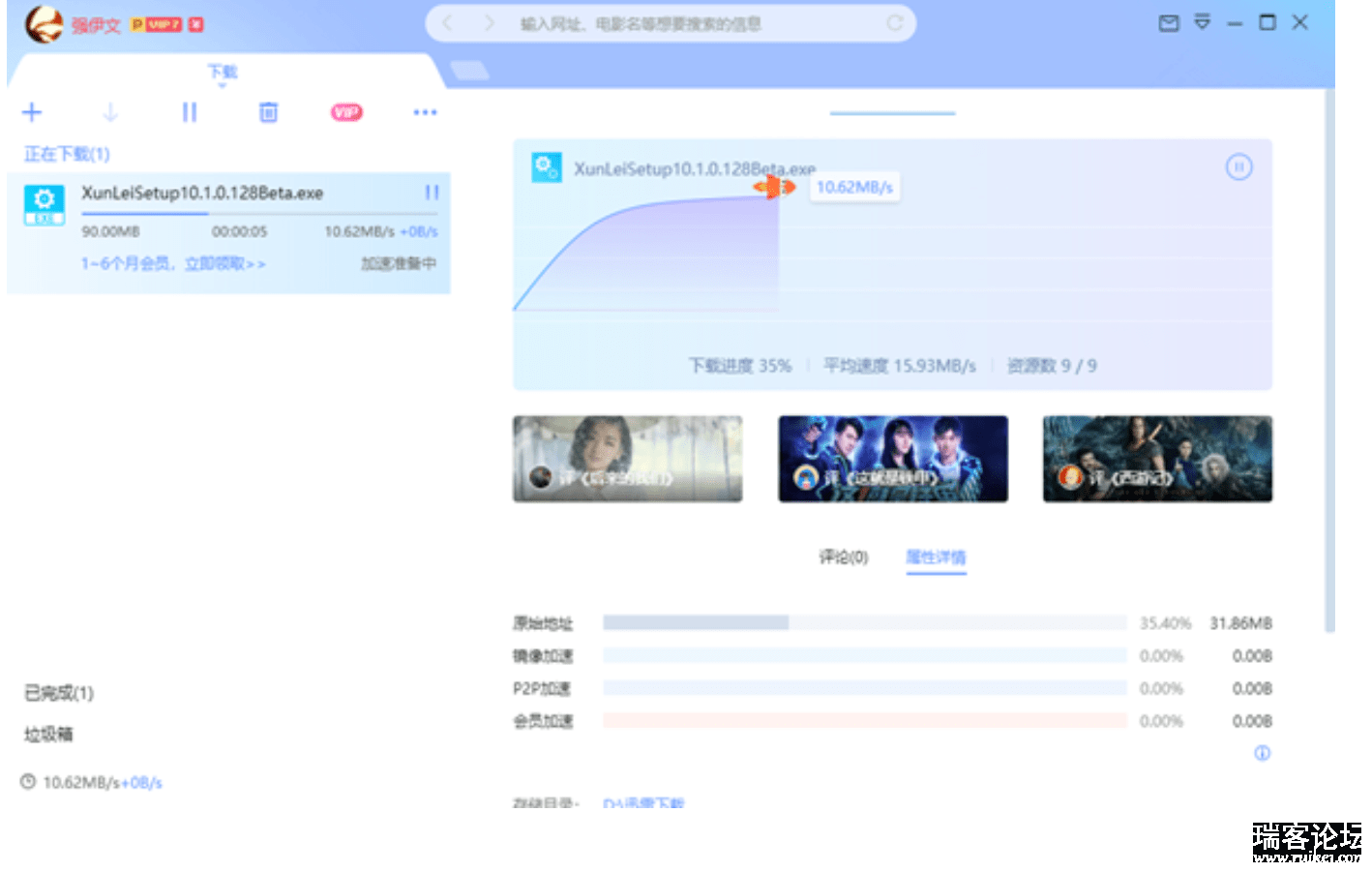
Task: Select the 属性详情 properties tab
Action: coord(936,556)
